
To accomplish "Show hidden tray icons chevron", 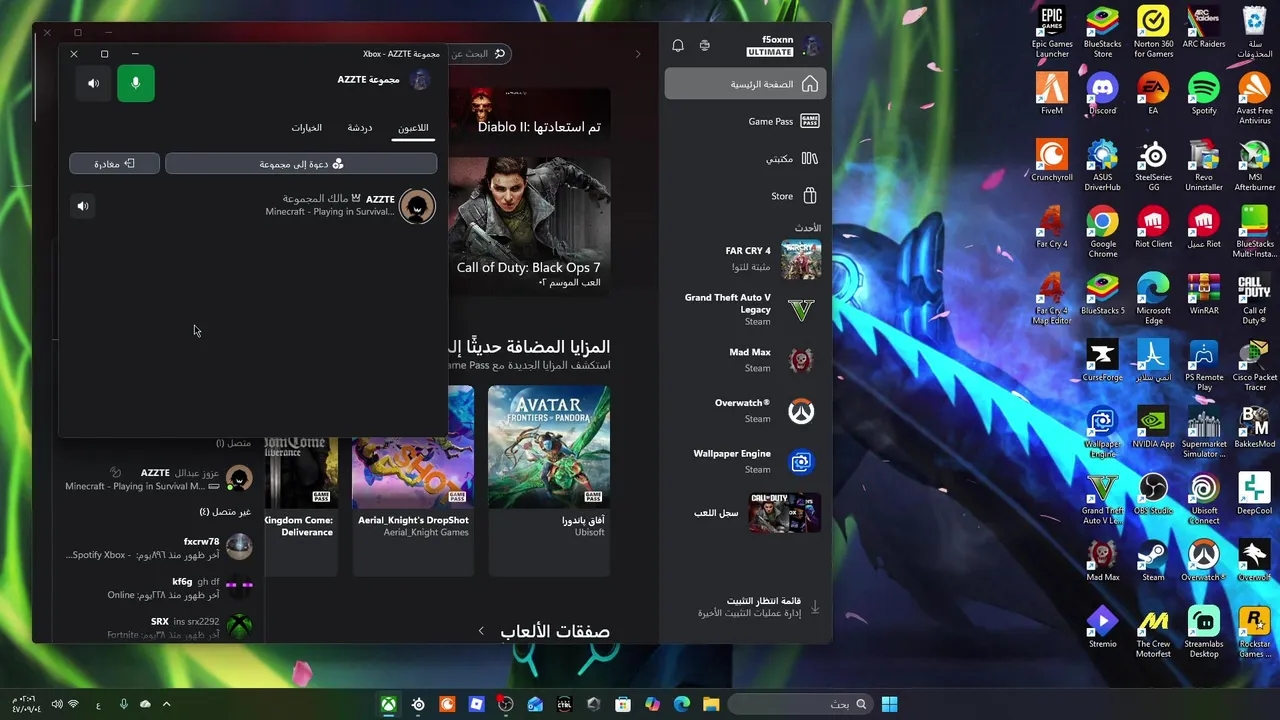I will (167, 705).
